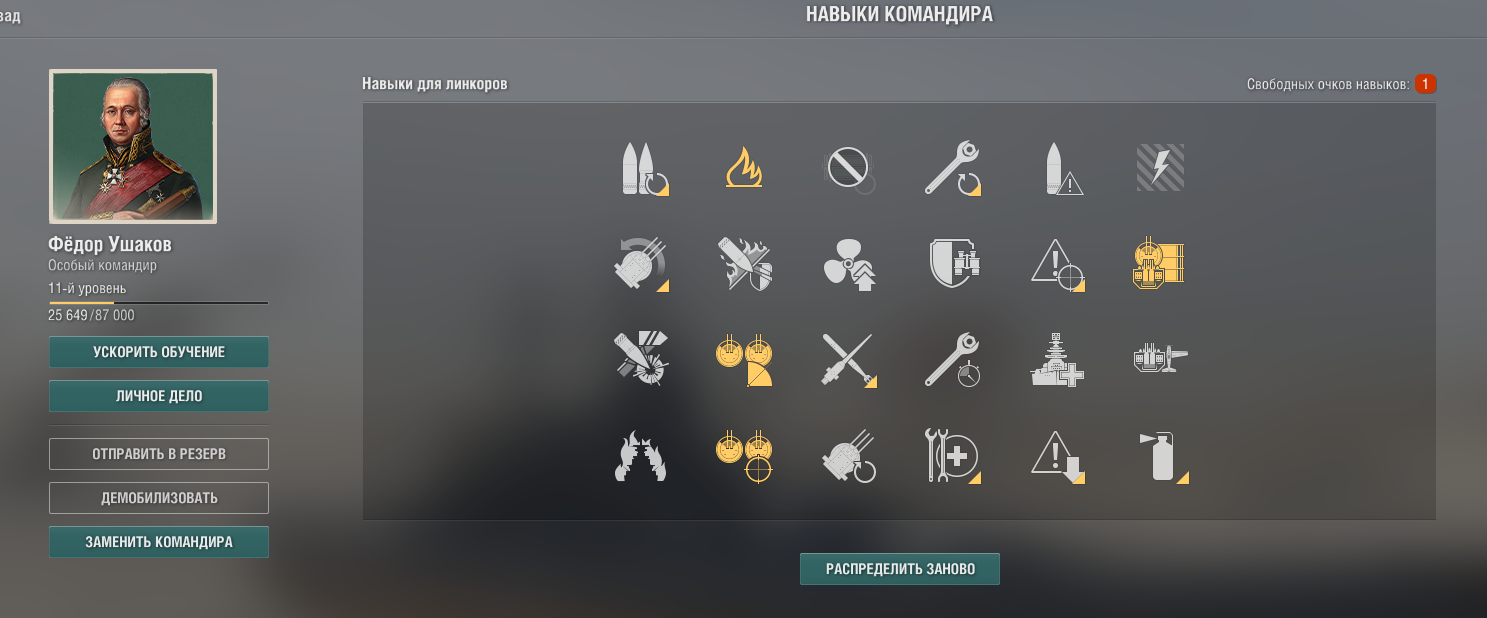Click the warning triangle with crosshair skill
This screenshot has width=1487, height=618.
pos(1058,264)
